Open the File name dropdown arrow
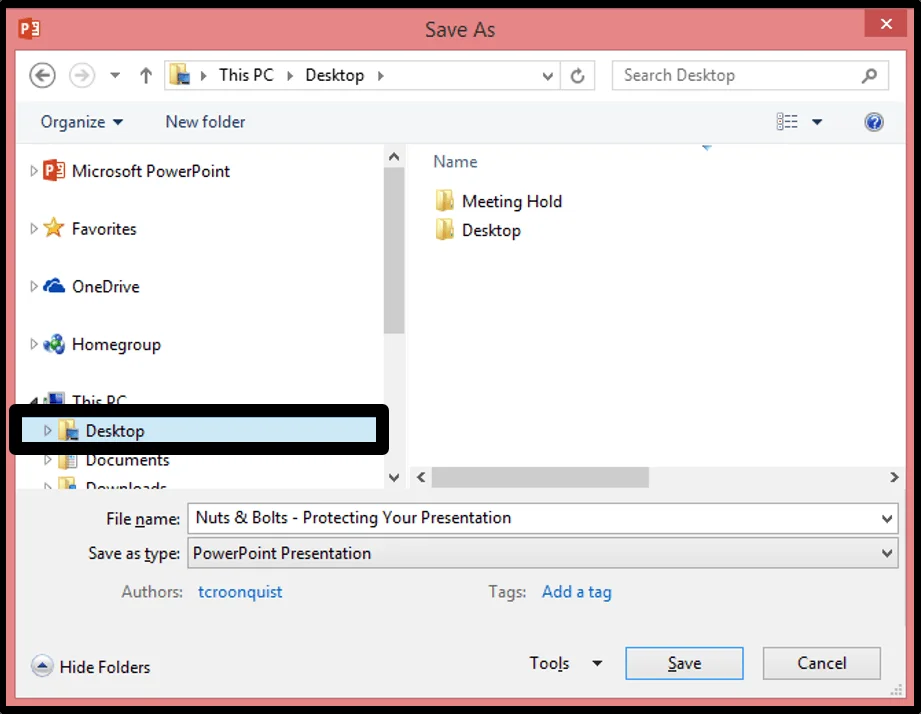921x714 pixels. (x=887, y=518)
